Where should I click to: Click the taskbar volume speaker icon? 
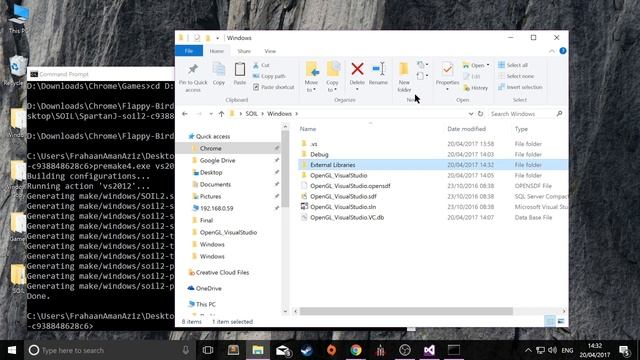point(552,350)
